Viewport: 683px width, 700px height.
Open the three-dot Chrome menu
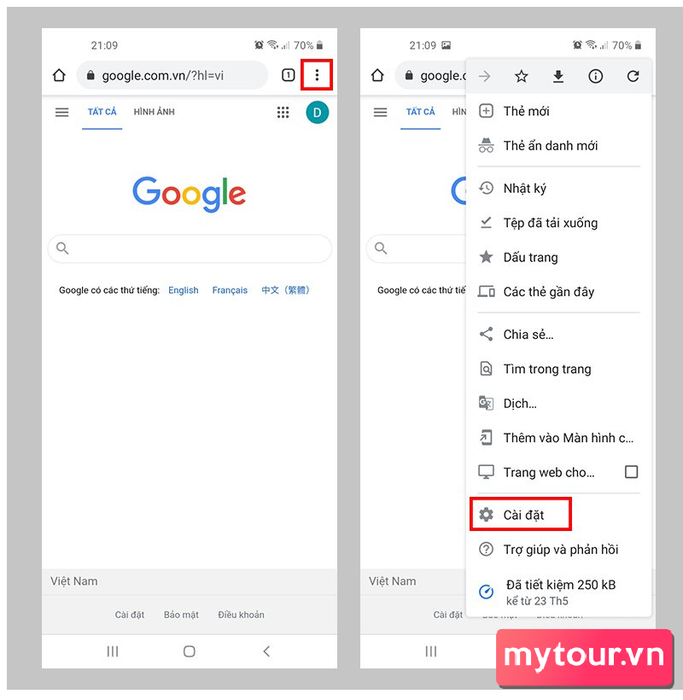(317, 75)
